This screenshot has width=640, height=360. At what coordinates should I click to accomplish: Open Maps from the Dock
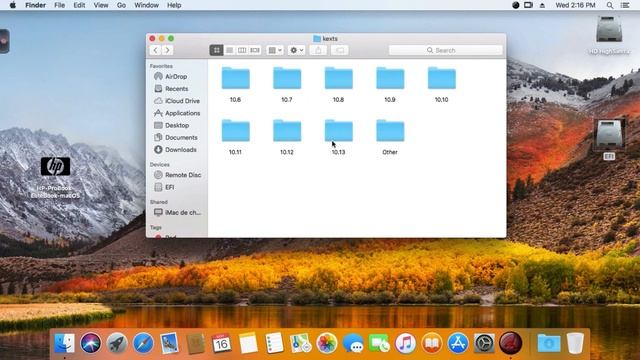300,343
